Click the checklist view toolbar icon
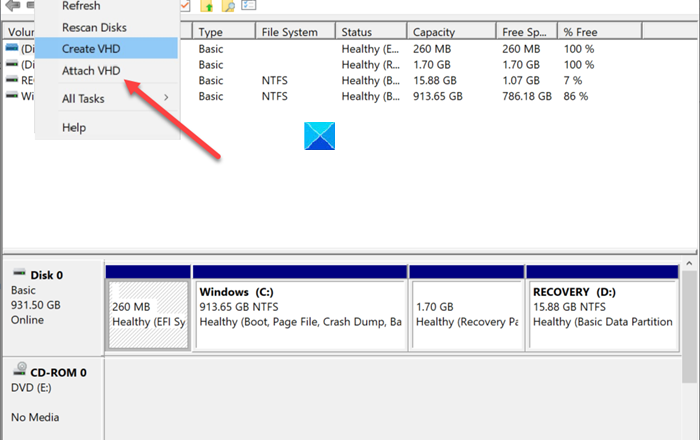 pyautogui.click(x=249, y=5)
